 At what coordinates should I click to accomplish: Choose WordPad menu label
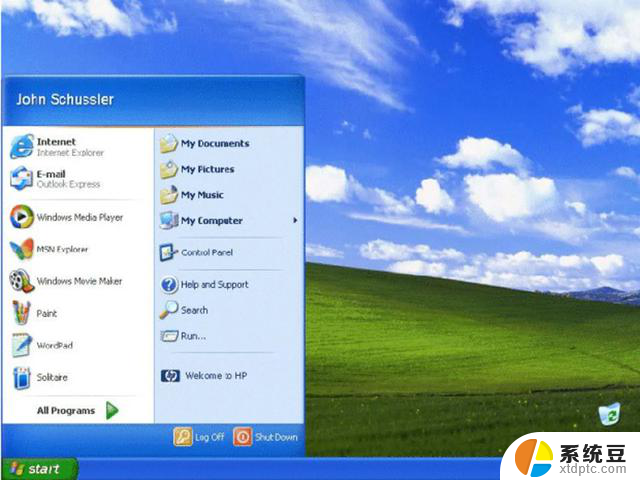tap(55, 345)
